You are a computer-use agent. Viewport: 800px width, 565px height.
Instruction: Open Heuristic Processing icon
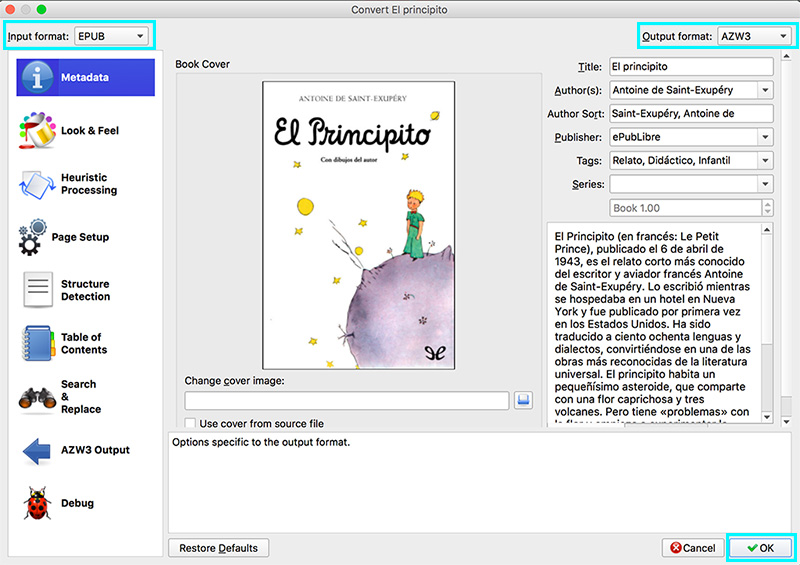(x=37, y=184)
